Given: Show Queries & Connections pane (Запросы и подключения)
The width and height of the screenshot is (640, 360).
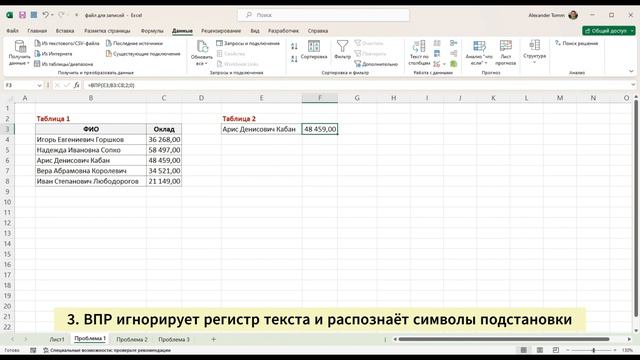Looking at the screenshot, I should 248,43.
